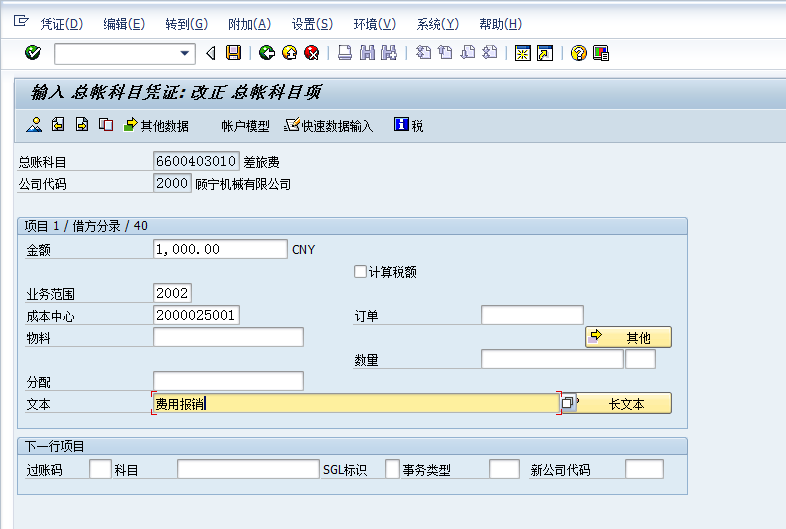
Task: Click the 新公司代码 input field
Action: (645, 469)
